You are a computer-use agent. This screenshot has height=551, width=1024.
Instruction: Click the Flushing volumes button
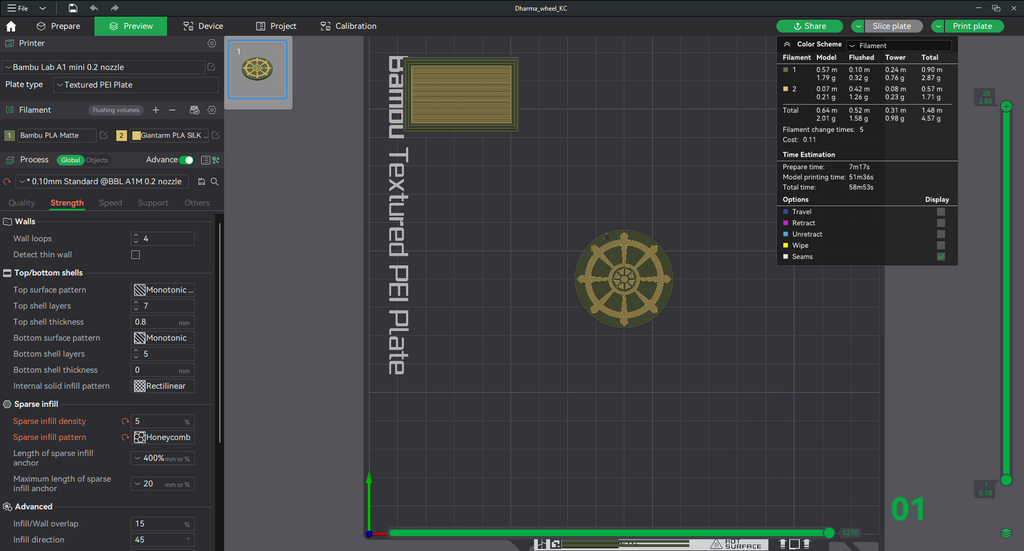click(x=116, y=110)
